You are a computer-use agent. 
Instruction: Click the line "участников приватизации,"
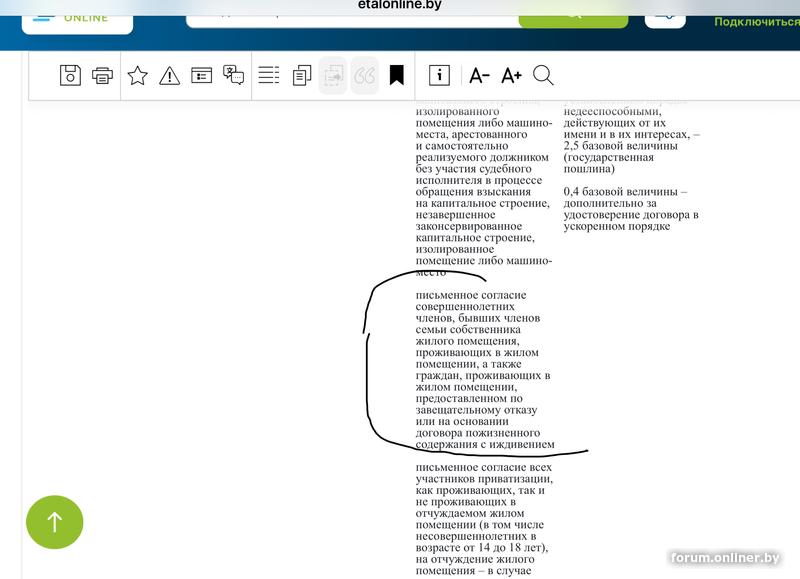pyautogui.click(x=484, y=479)
